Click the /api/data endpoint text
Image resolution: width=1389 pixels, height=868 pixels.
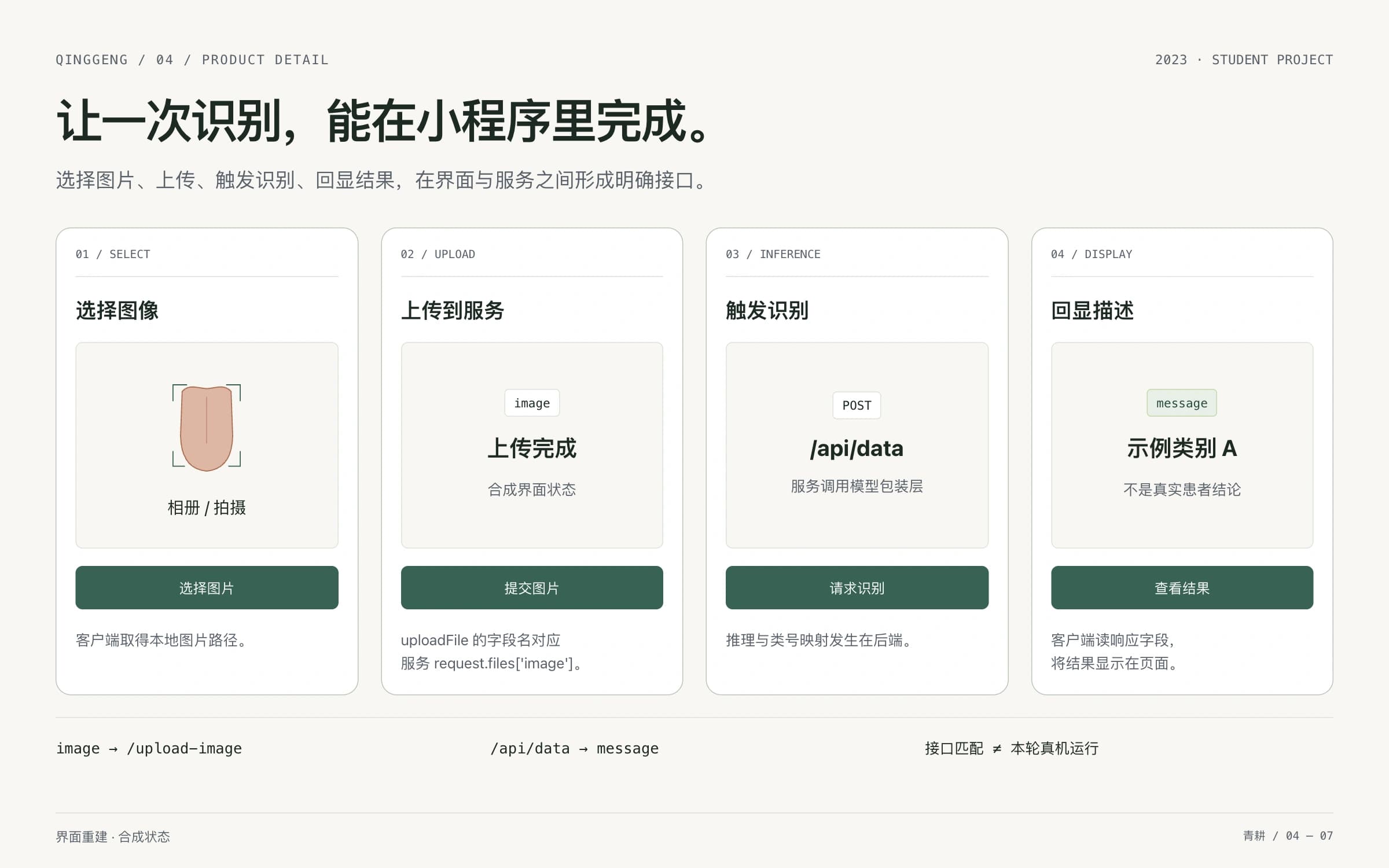point(857,448)
